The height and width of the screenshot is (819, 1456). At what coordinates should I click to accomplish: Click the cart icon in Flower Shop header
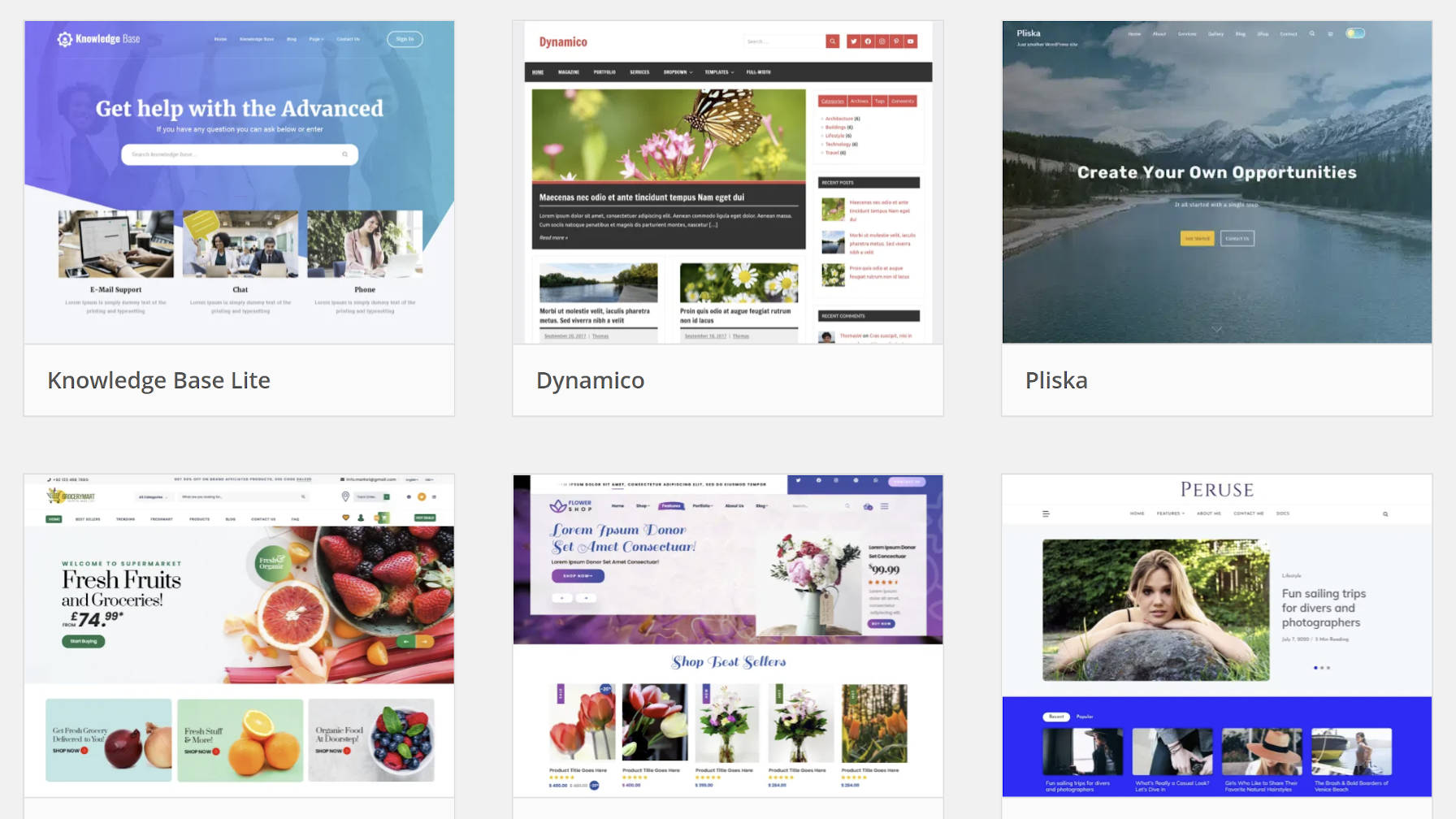(868, 506)
